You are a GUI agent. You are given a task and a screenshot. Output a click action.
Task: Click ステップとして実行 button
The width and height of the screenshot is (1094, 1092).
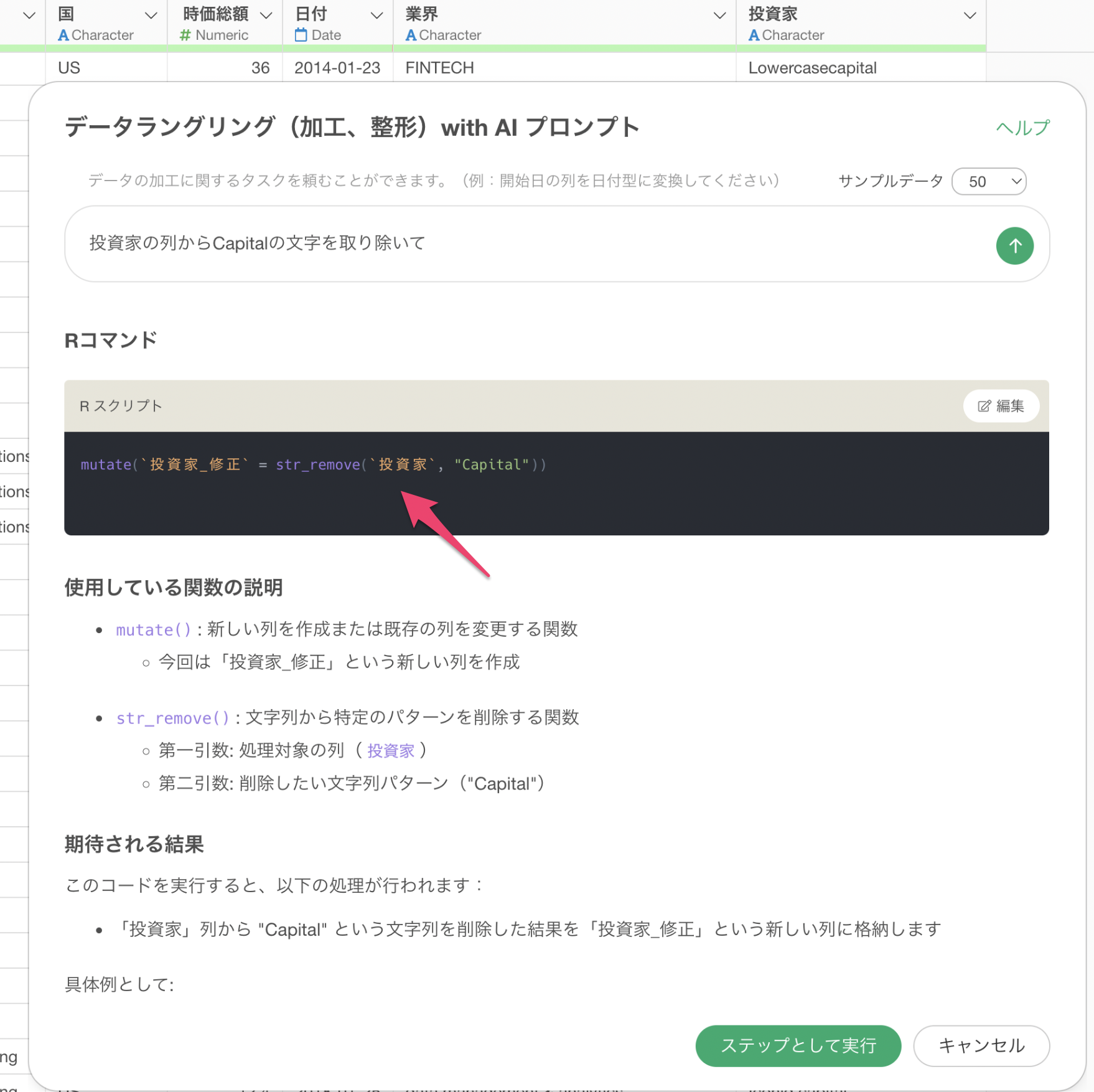pyautogui.click(x=798, y=1045)
